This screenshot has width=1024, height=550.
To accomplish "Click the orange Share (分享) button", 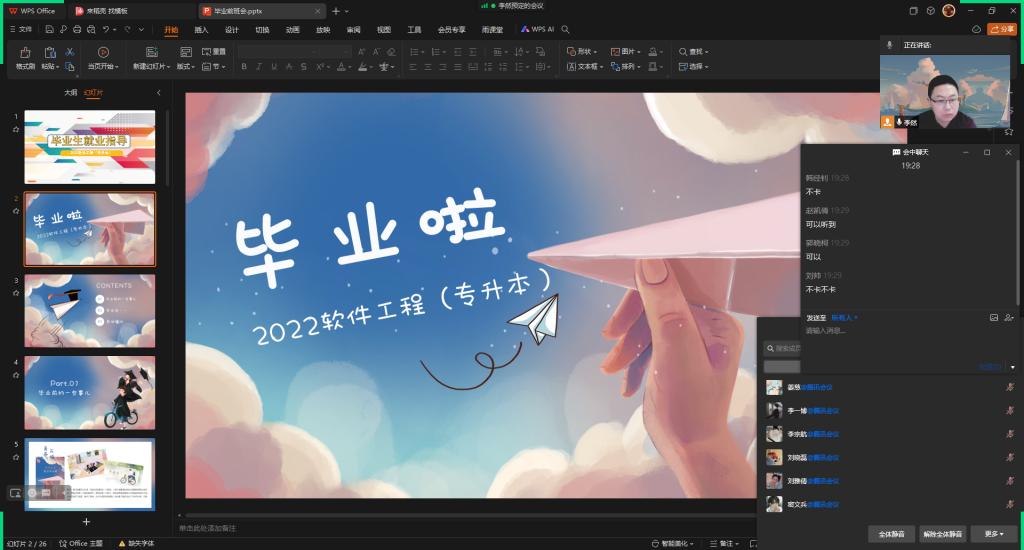I will (x=1002, y=29).
